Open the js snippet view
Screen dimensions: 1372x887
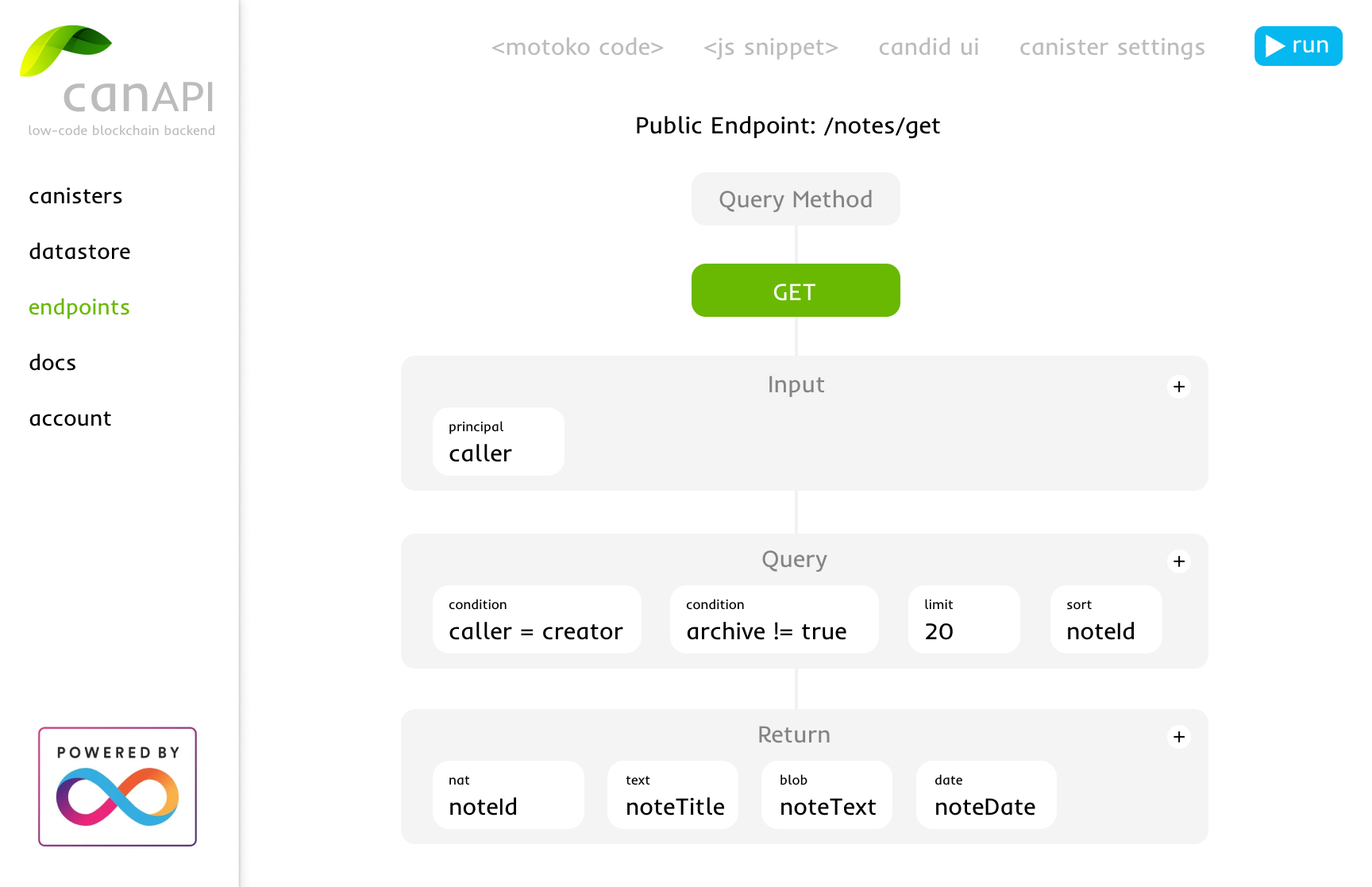769,47
